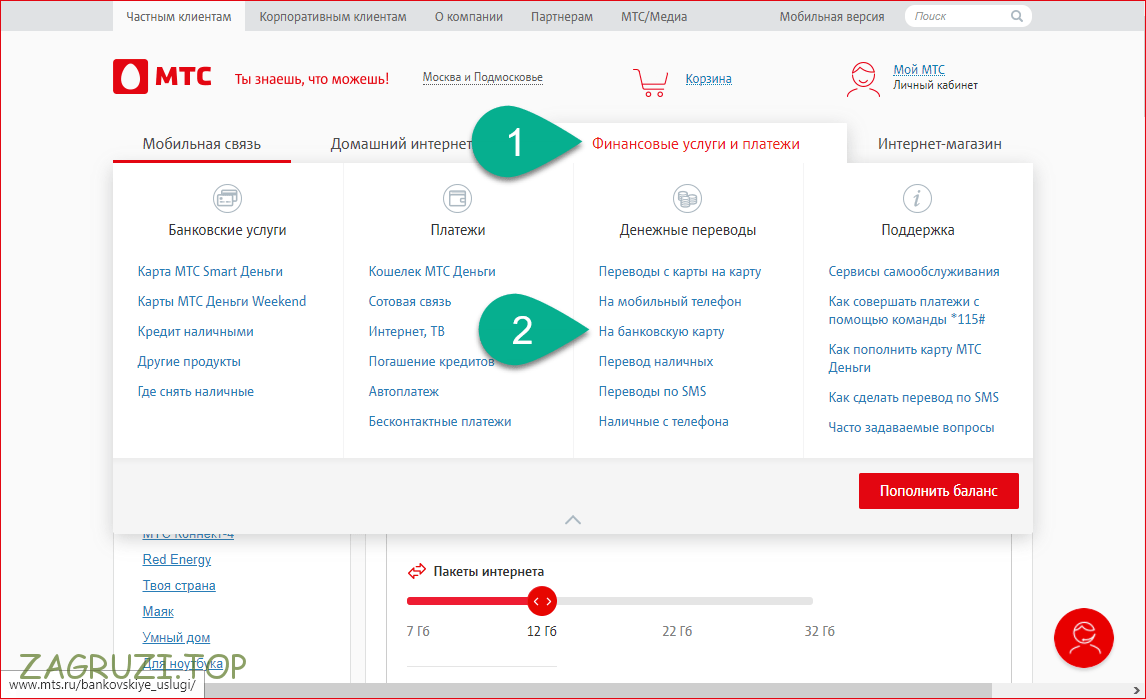The width and height of the screenshot is (1146, 699).
Task: Click the internet packages slider handle
Action: click(542, 601)
